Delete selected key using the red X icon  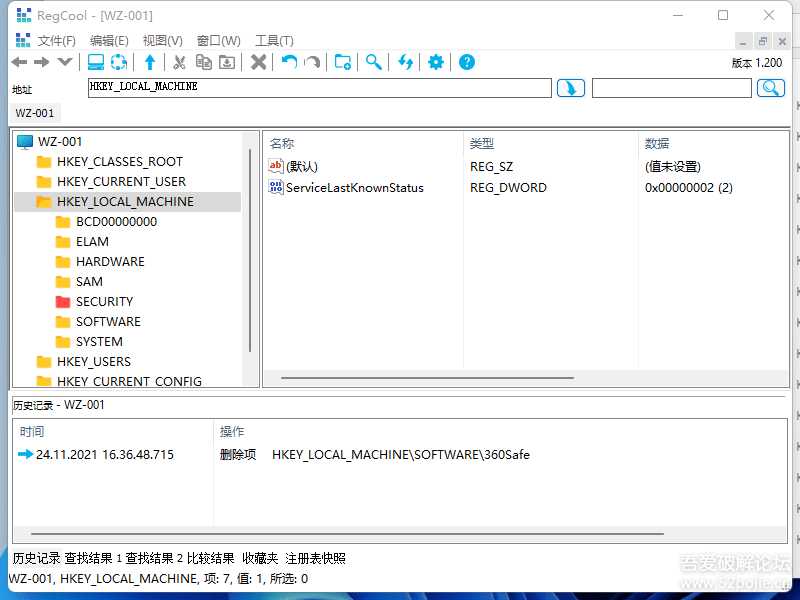(260, 62)
